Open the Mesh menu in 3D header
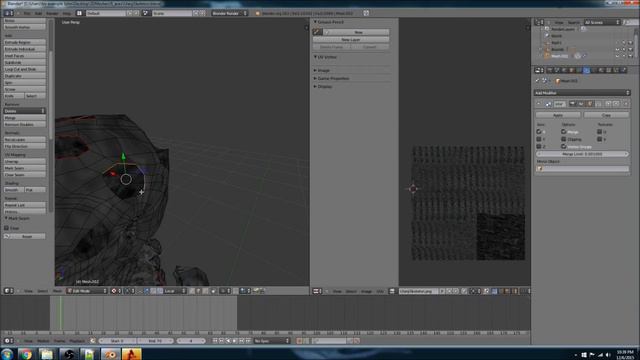This screenshot has height=360, width=640. pyautogui.click(x=57, y=291)
